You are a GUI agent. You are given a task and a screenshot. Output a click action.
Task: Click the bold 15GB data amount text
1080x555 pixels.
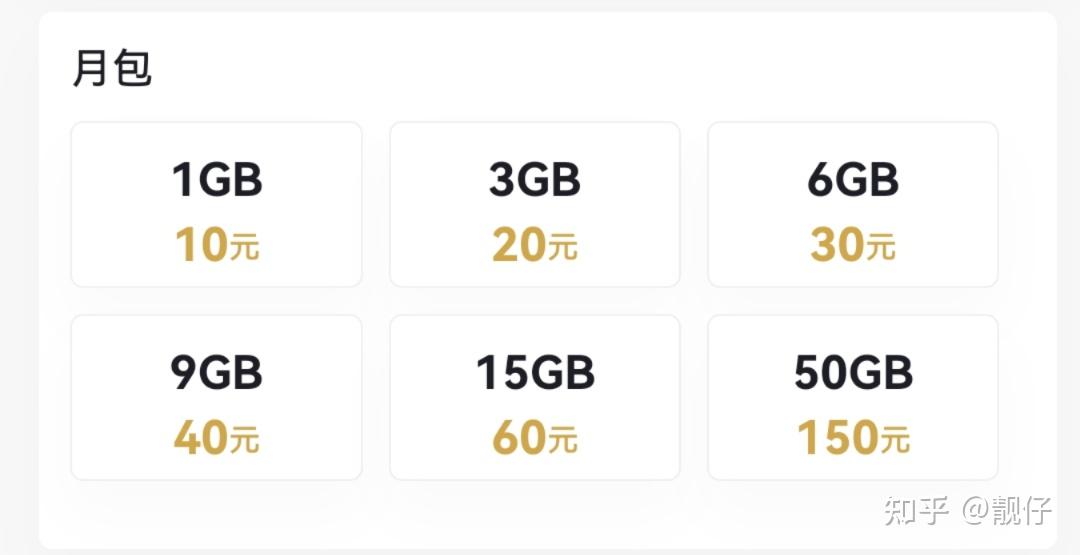(x=535, y=373)
